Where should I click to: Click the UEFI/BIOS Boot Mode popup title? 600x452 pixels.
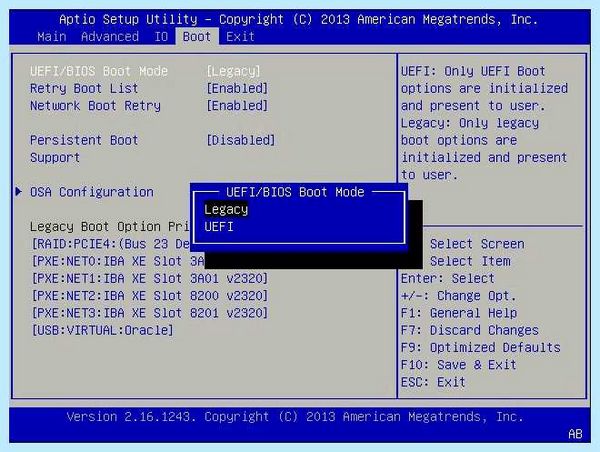295,192
